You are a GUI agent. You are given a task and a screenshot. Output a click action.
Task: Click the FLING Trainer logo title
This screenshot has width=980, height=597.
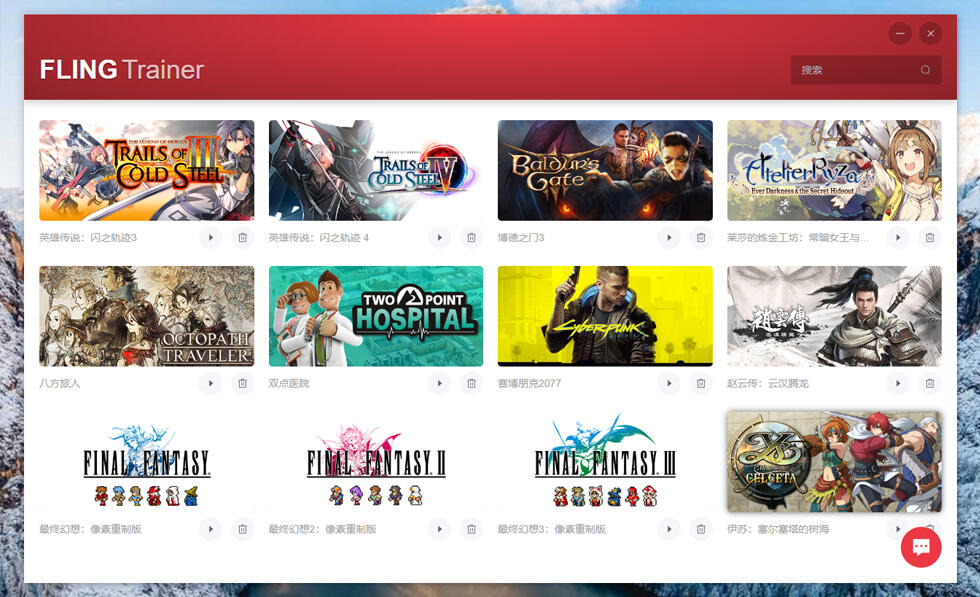pyautogui.click(x=122, y=69)
